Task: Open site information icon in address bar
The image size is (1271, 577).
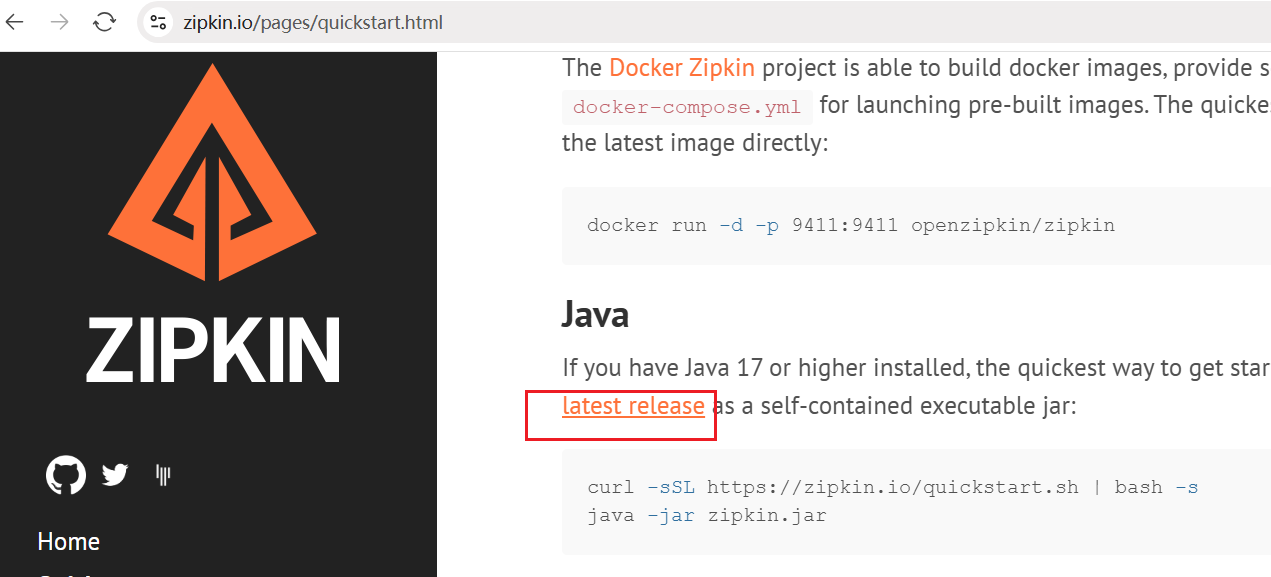Action: coord(157,22)
